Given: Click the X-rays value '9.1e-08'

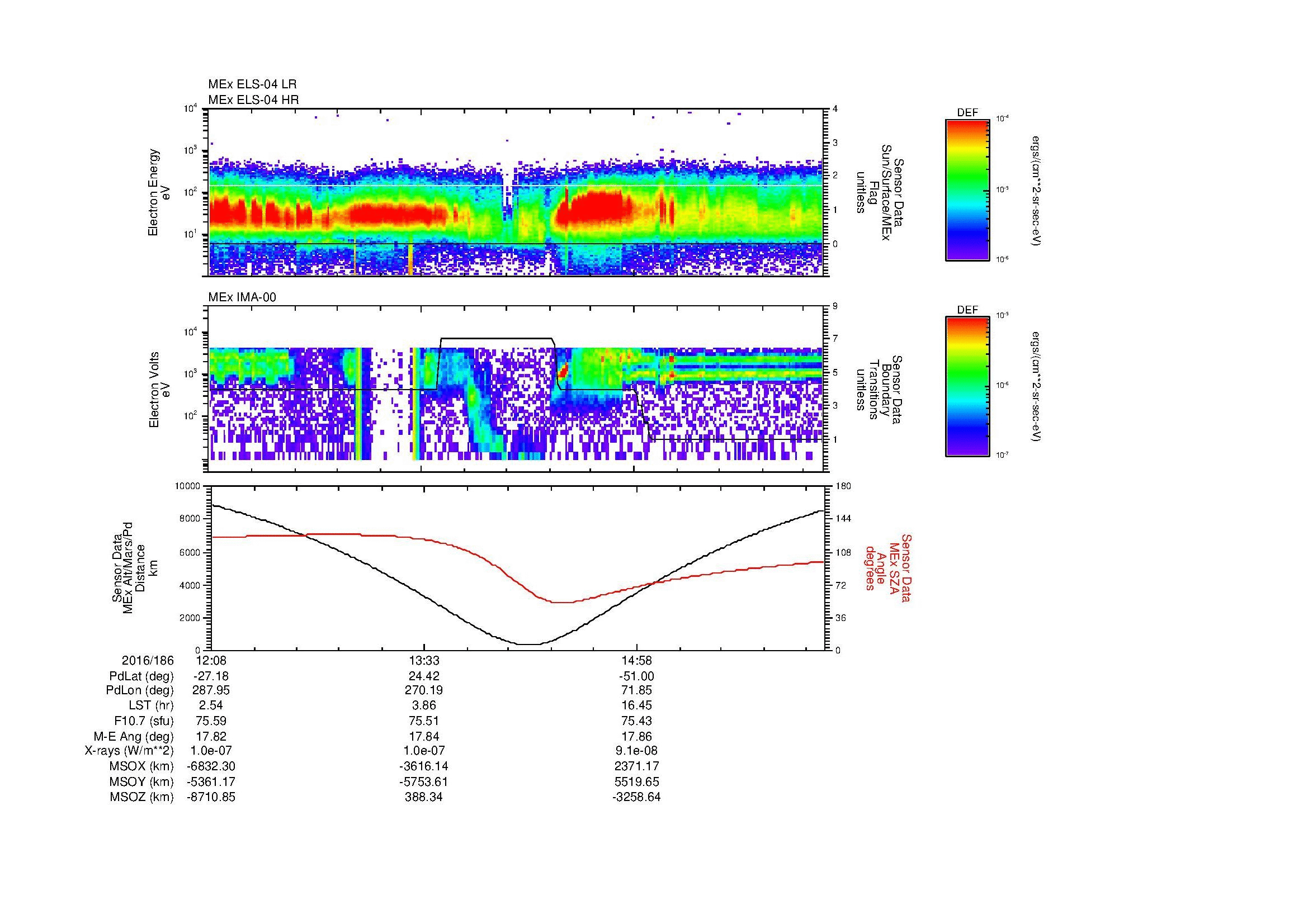Looking at the screenshot, I should tap(636, 751).
